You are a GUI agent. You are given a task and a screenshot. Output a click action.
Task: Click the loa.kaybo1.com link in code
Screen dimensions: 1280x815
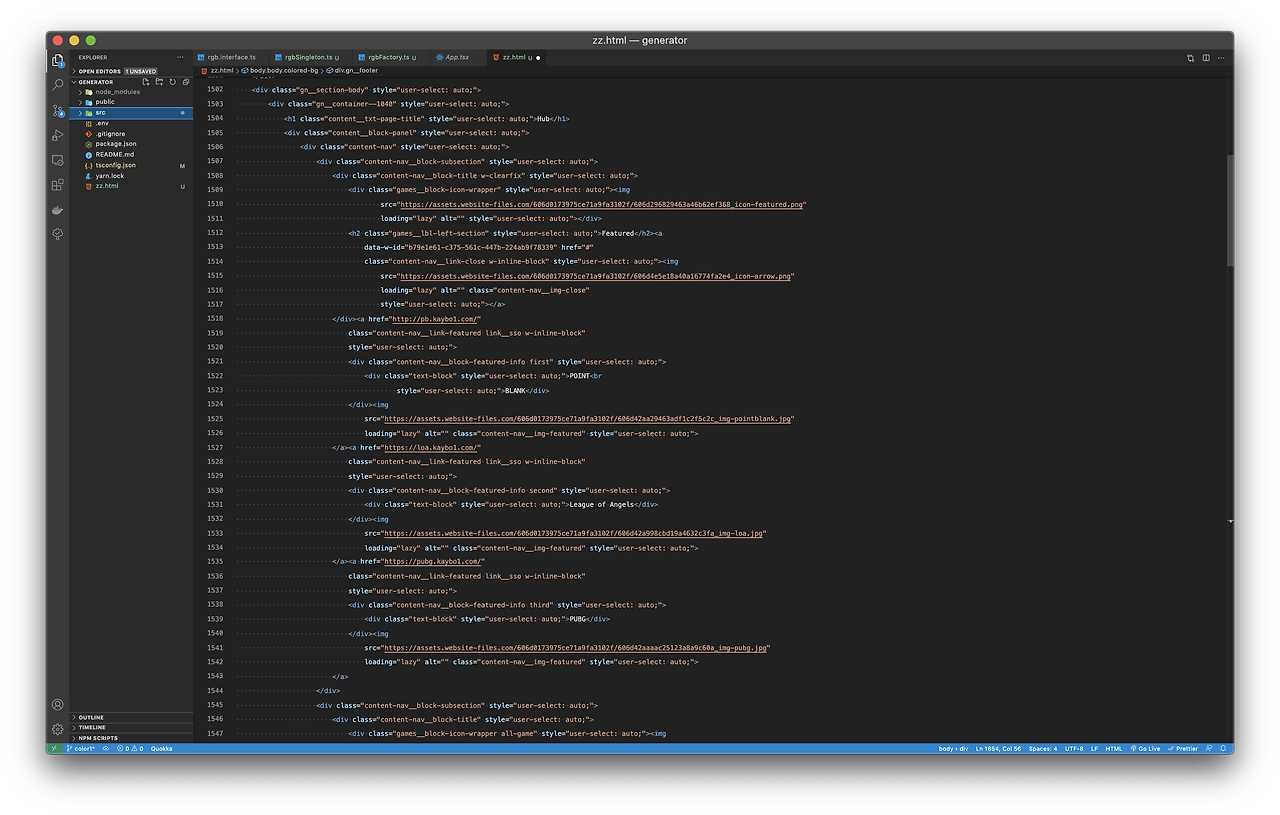pos(433,448)
